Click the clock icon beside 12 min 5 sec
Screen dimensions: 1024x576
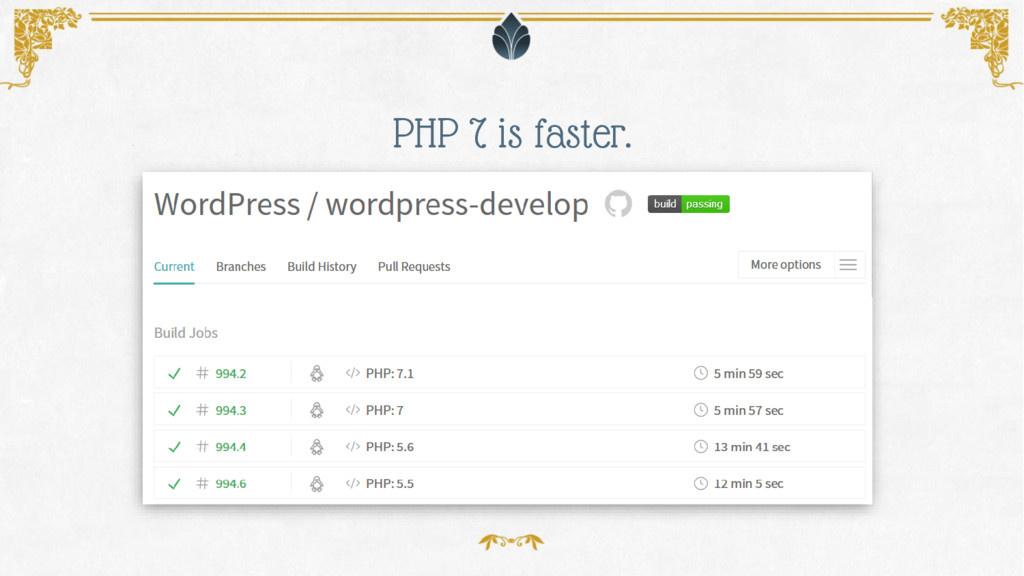point(701,483)
